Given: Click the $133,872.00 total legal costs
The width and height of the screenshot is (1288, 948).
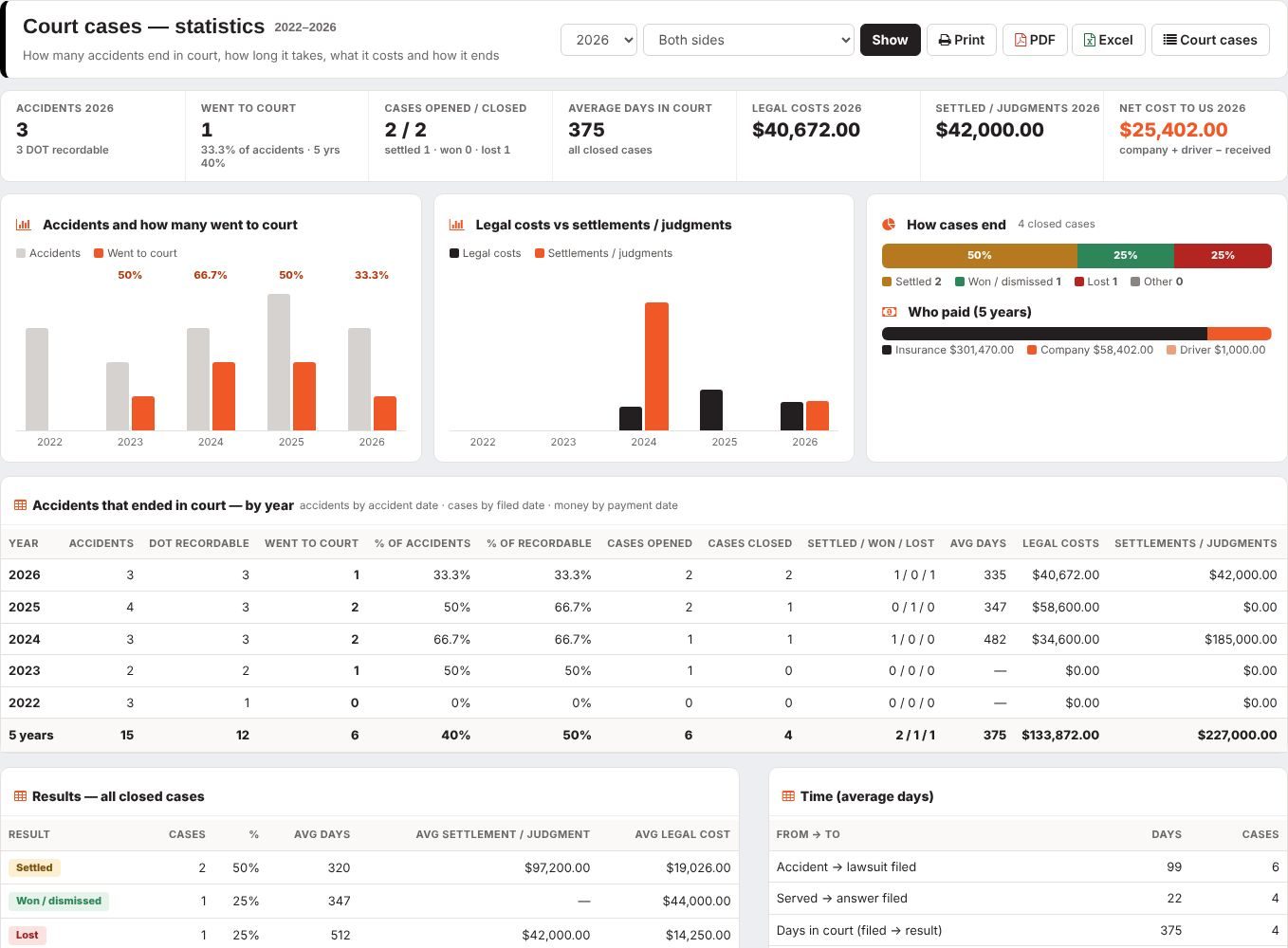Looking at the screenshot, I should coord(1060,735).
